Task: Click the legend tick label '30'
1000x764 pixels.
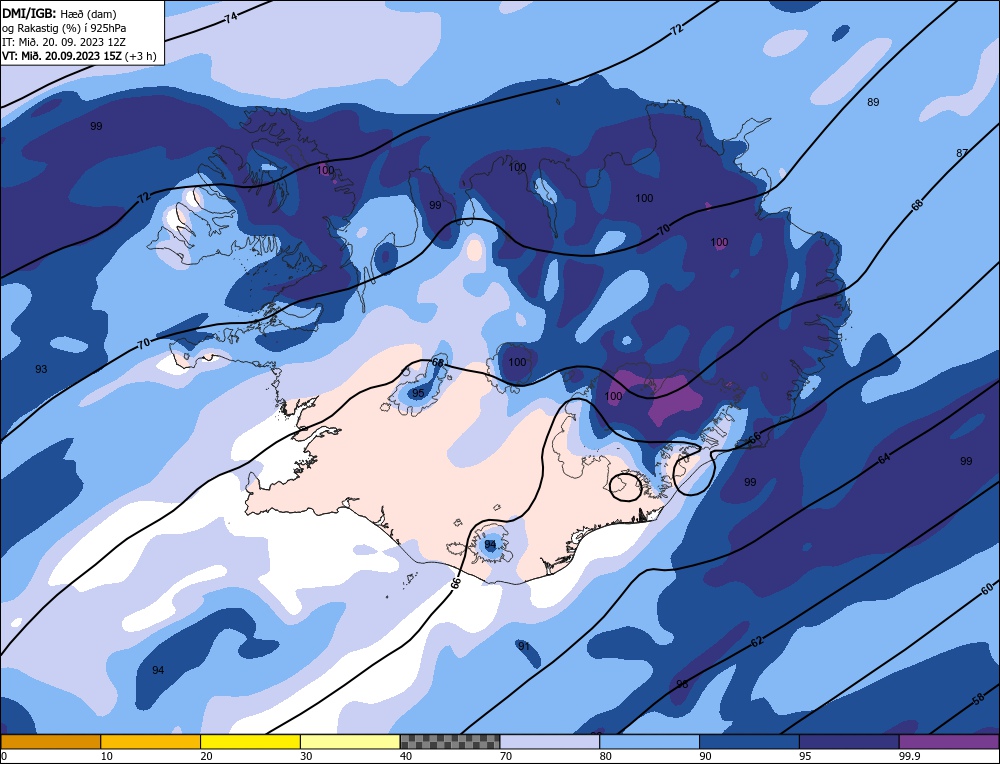Action: pyautogui.click(x=306, y=756)
